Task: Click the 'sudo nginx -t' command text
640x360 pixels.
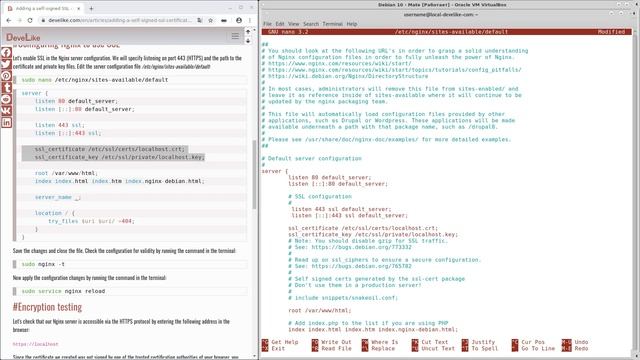Action: pos(43,264)
